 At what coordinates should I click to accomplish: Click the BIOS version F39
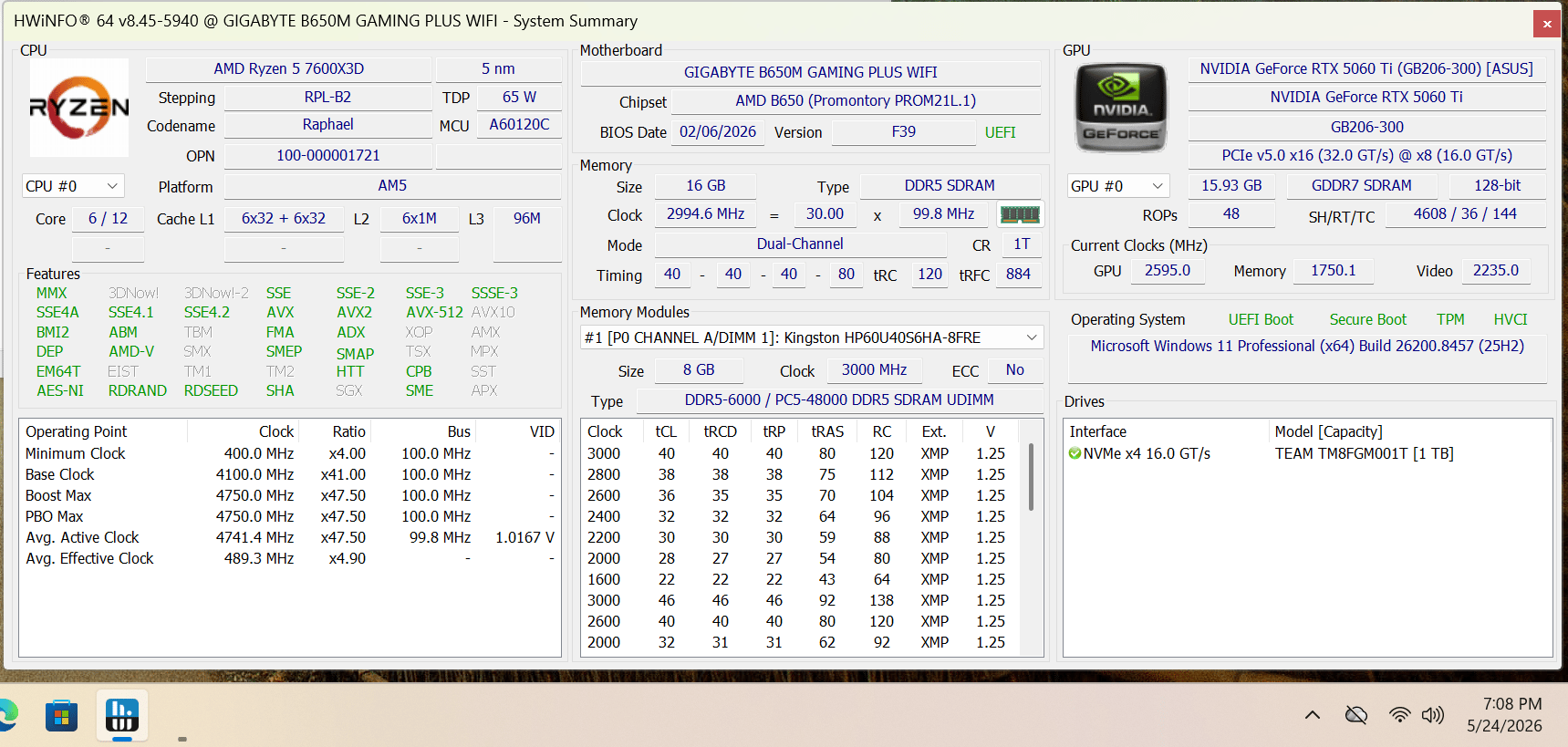pos(903,132)
